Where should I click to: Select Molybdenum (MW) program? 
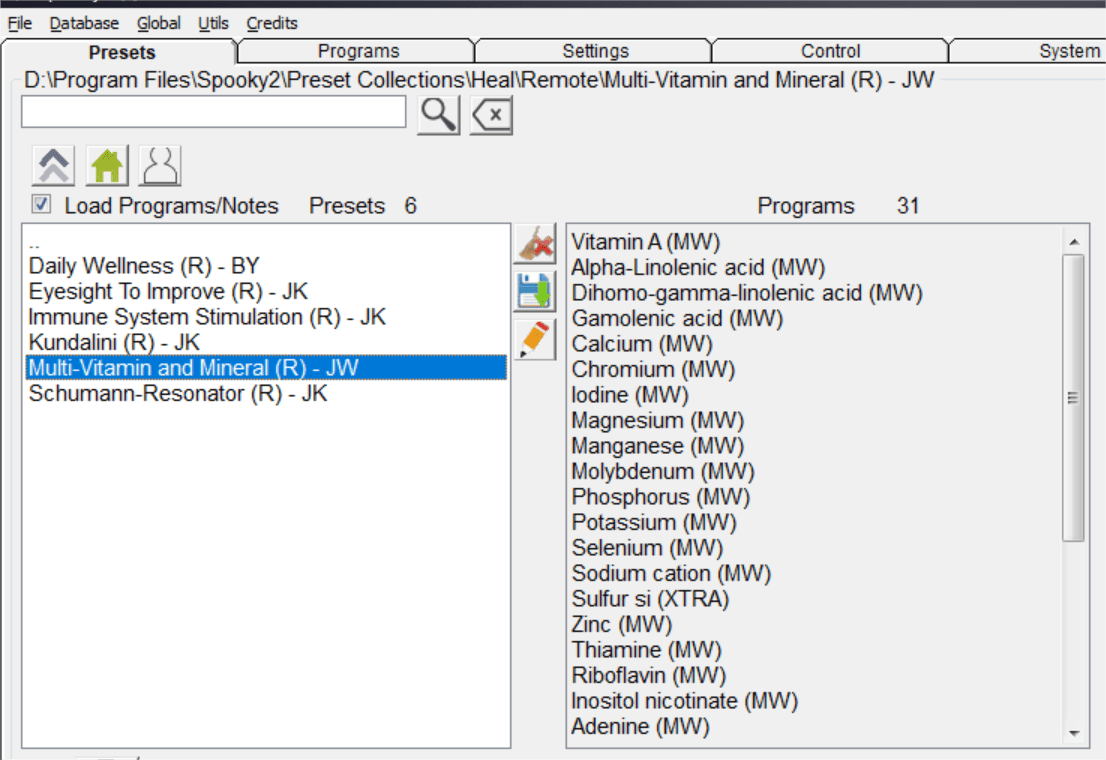tap(815, 471)
